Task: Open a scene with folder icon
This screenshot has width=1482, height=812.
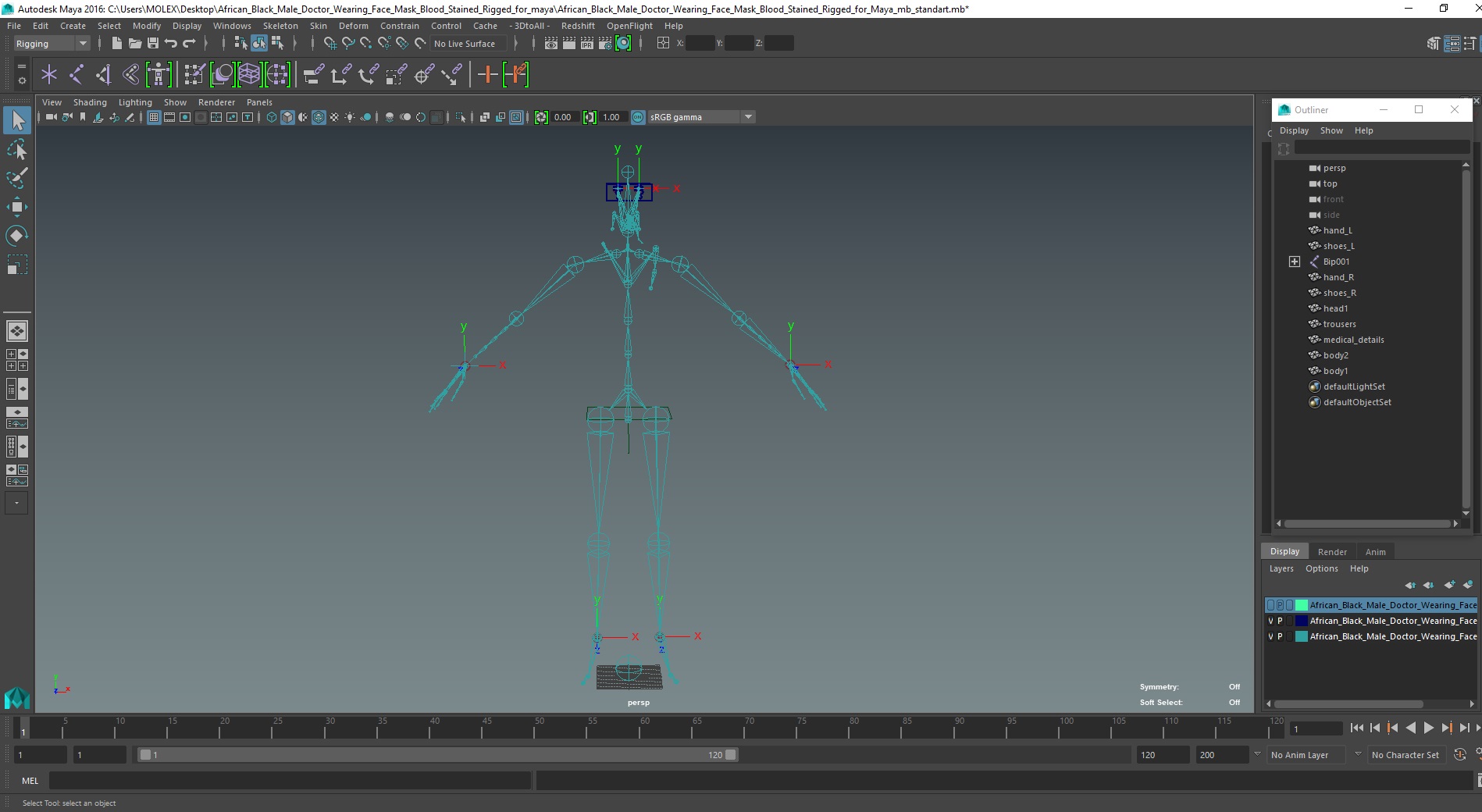Action: click(134, 44)
